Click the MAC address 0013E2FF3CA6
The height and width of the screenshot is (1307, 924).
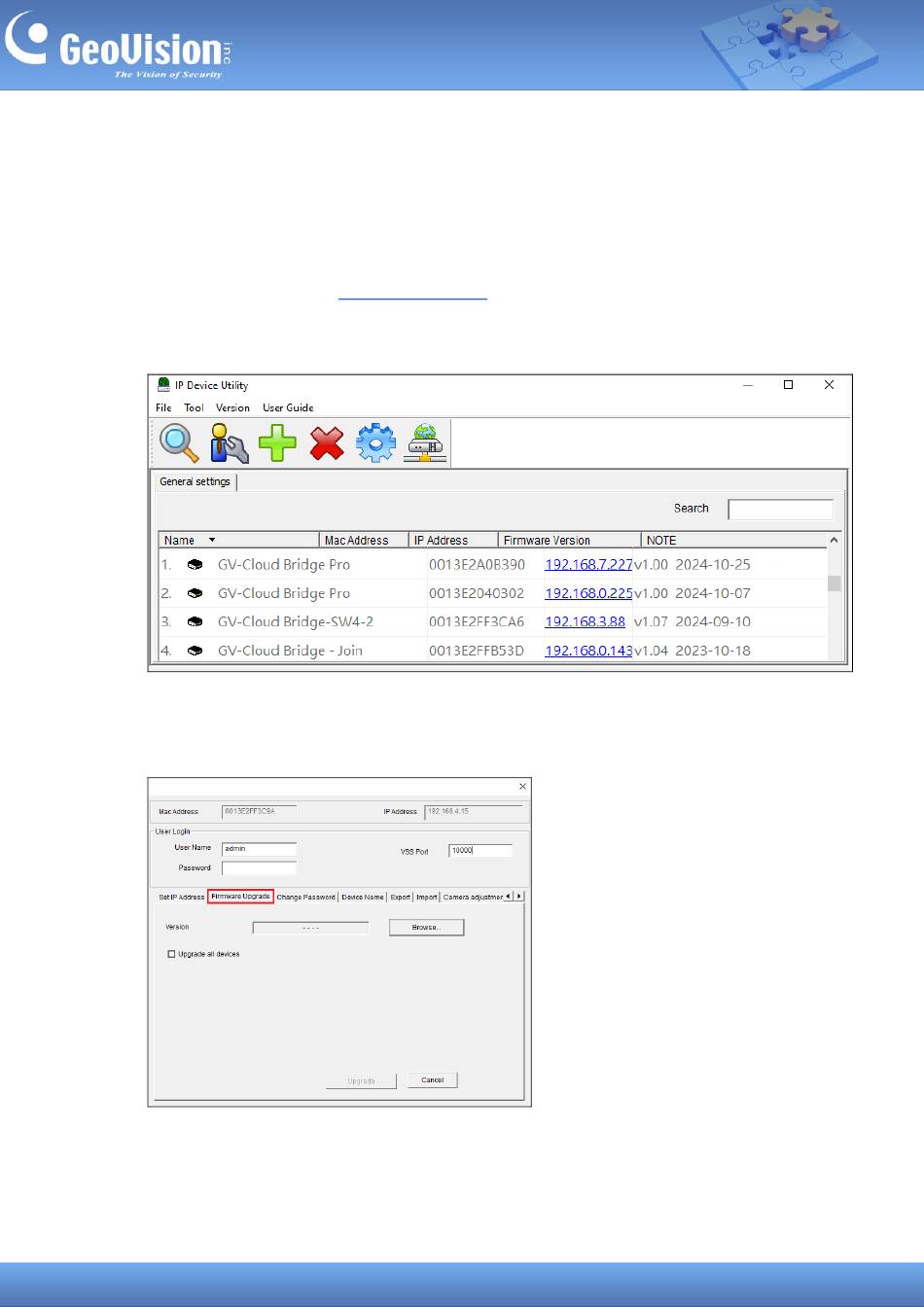click(477, 621)
